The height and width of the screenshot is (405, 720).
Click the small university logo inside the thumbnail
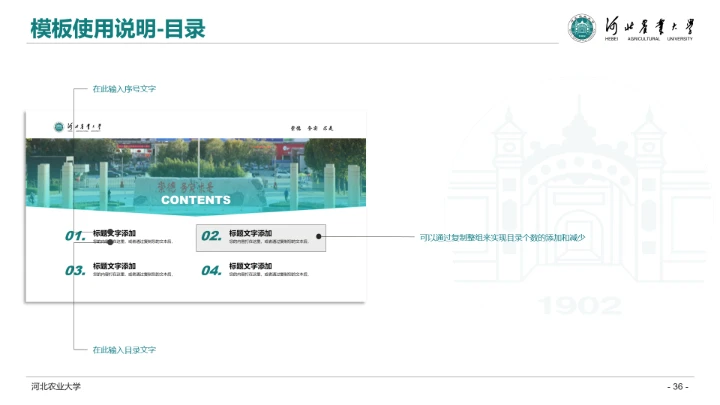[x=77, y=127]
